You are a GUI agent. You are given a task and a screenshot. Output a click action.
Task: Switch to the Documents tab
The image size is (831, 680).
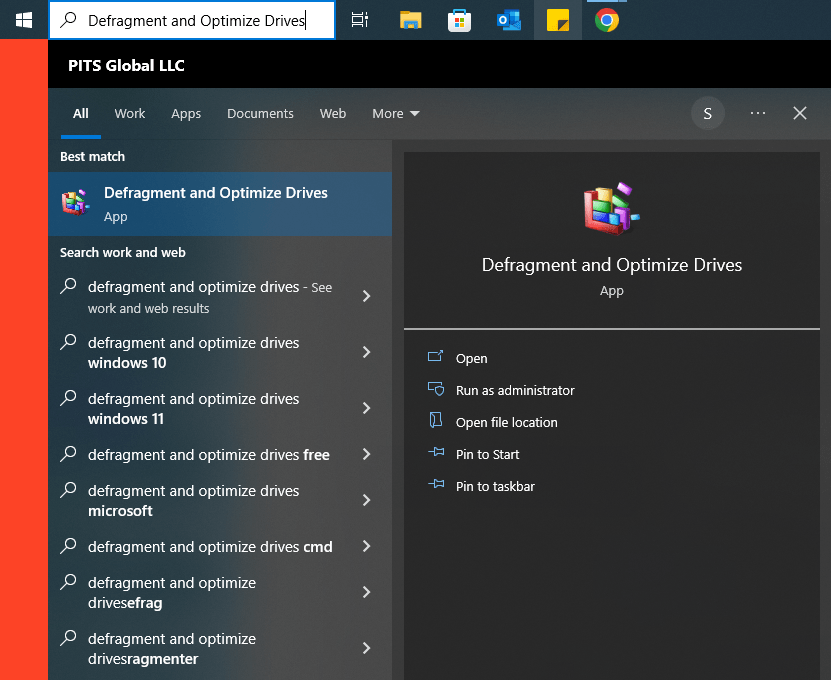(260, 113)
